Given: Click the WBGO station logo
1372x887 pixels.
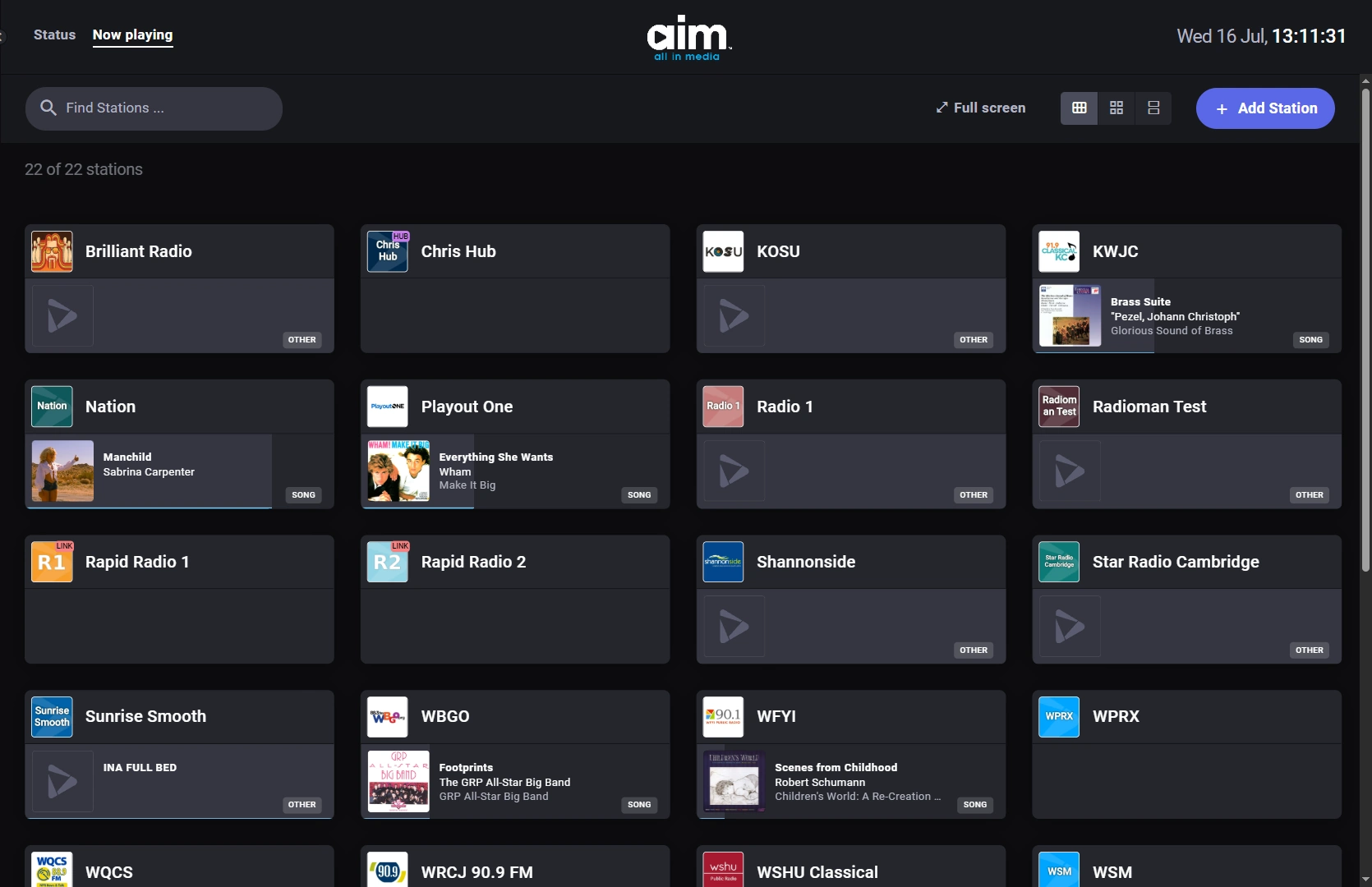Looking at the screenshot, I should 388,716.
